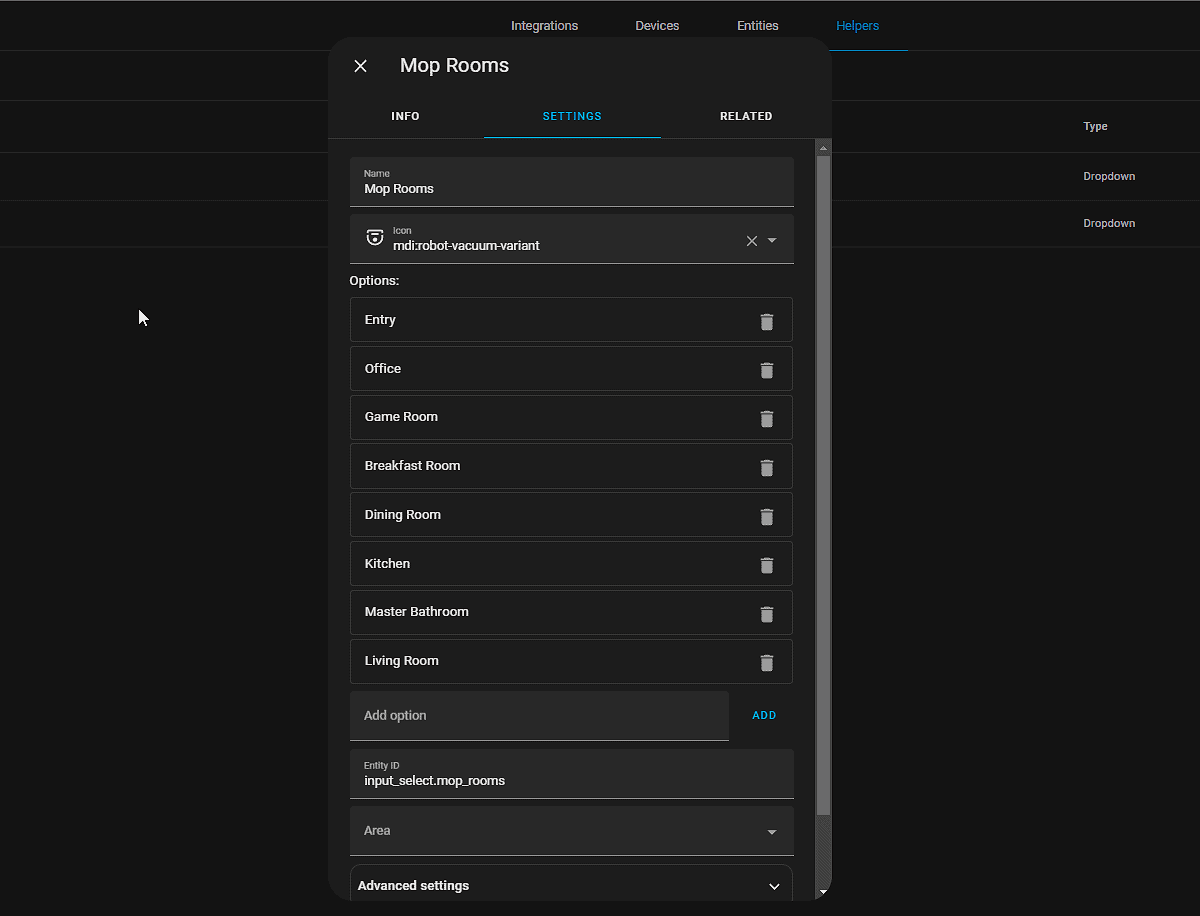Delete the Kitchen option

(x=767, y=566)
